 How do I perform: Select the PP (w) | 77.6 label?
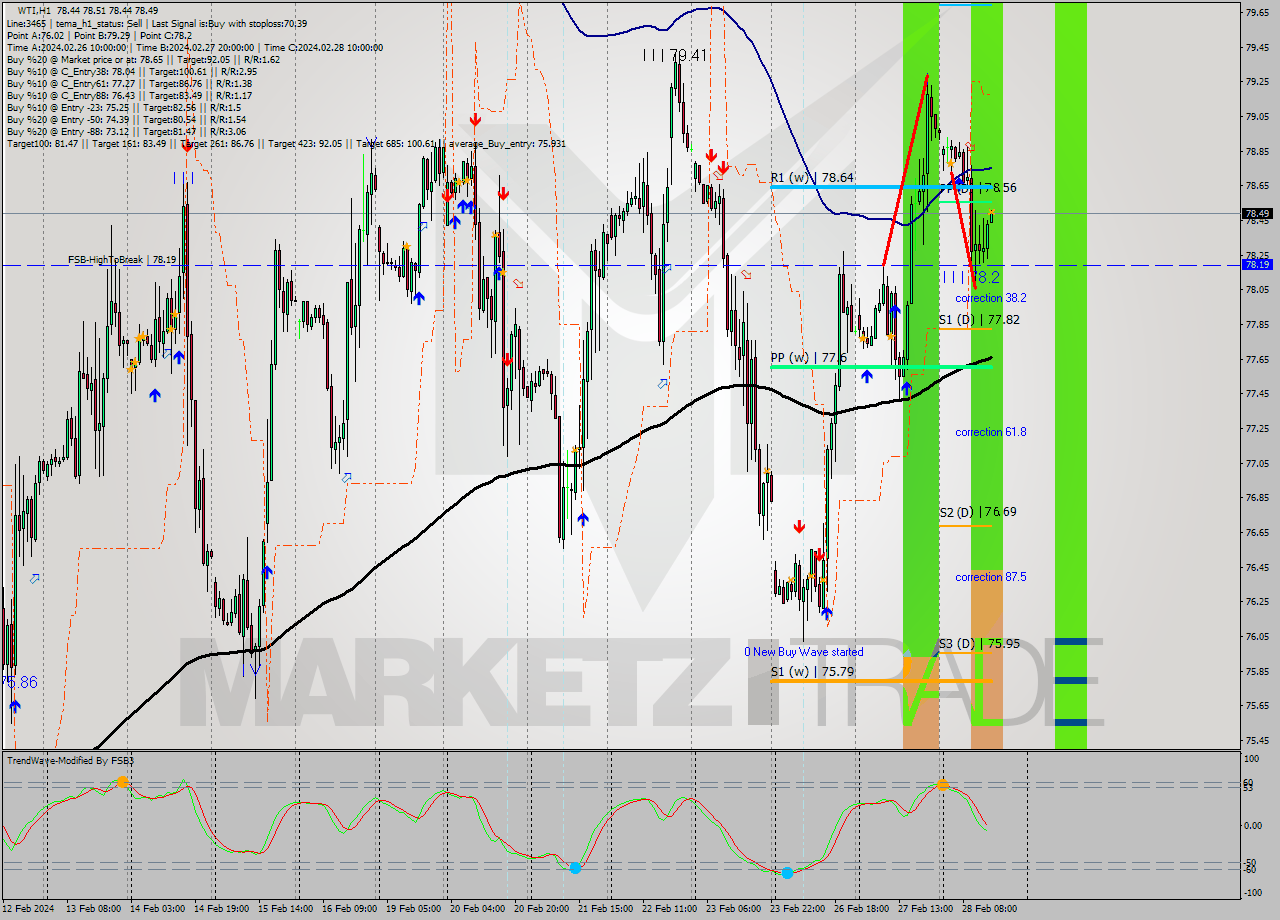coord(809,358)
